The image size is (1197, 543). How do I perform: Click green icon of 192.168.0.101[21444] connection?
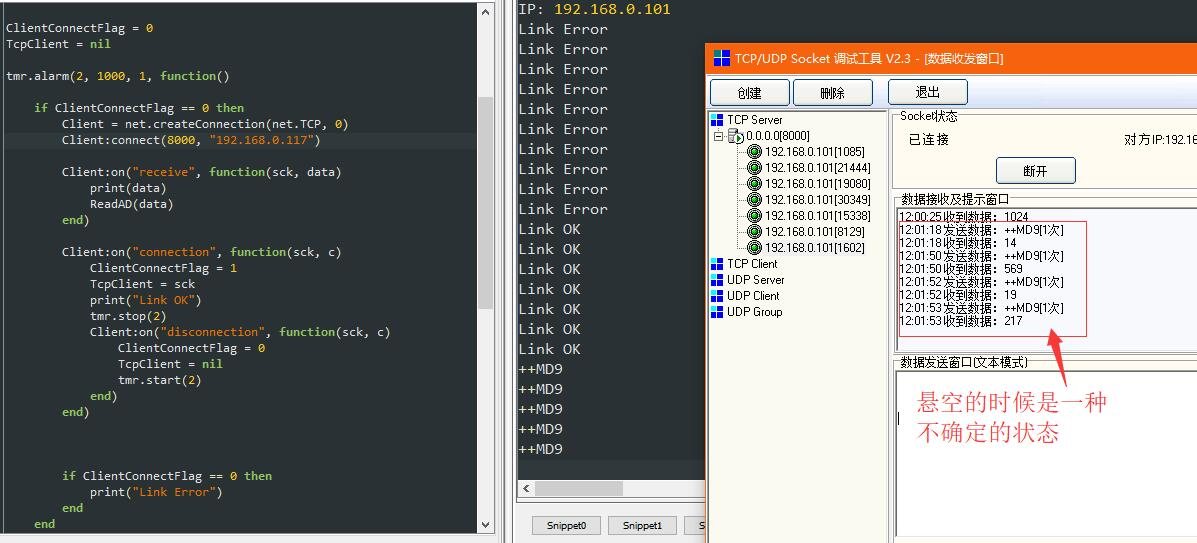click(x=754, y=168)
